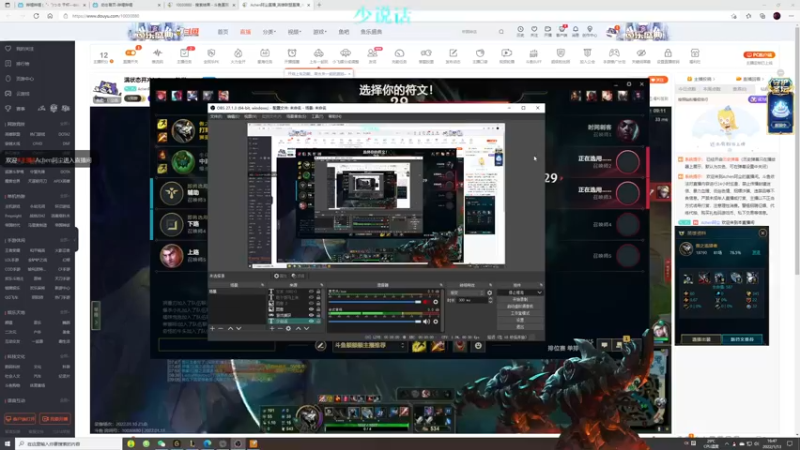This screenshot has width=800, height=450.
Task: Click the play-screen video upload icon in toolbar
Action: 506,53
